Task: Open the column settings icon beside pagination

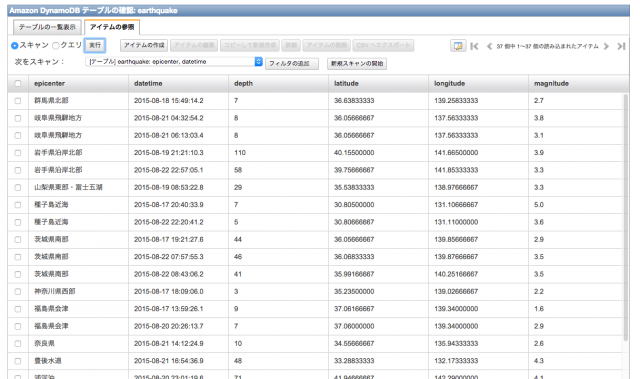Action: coord(458,46)
